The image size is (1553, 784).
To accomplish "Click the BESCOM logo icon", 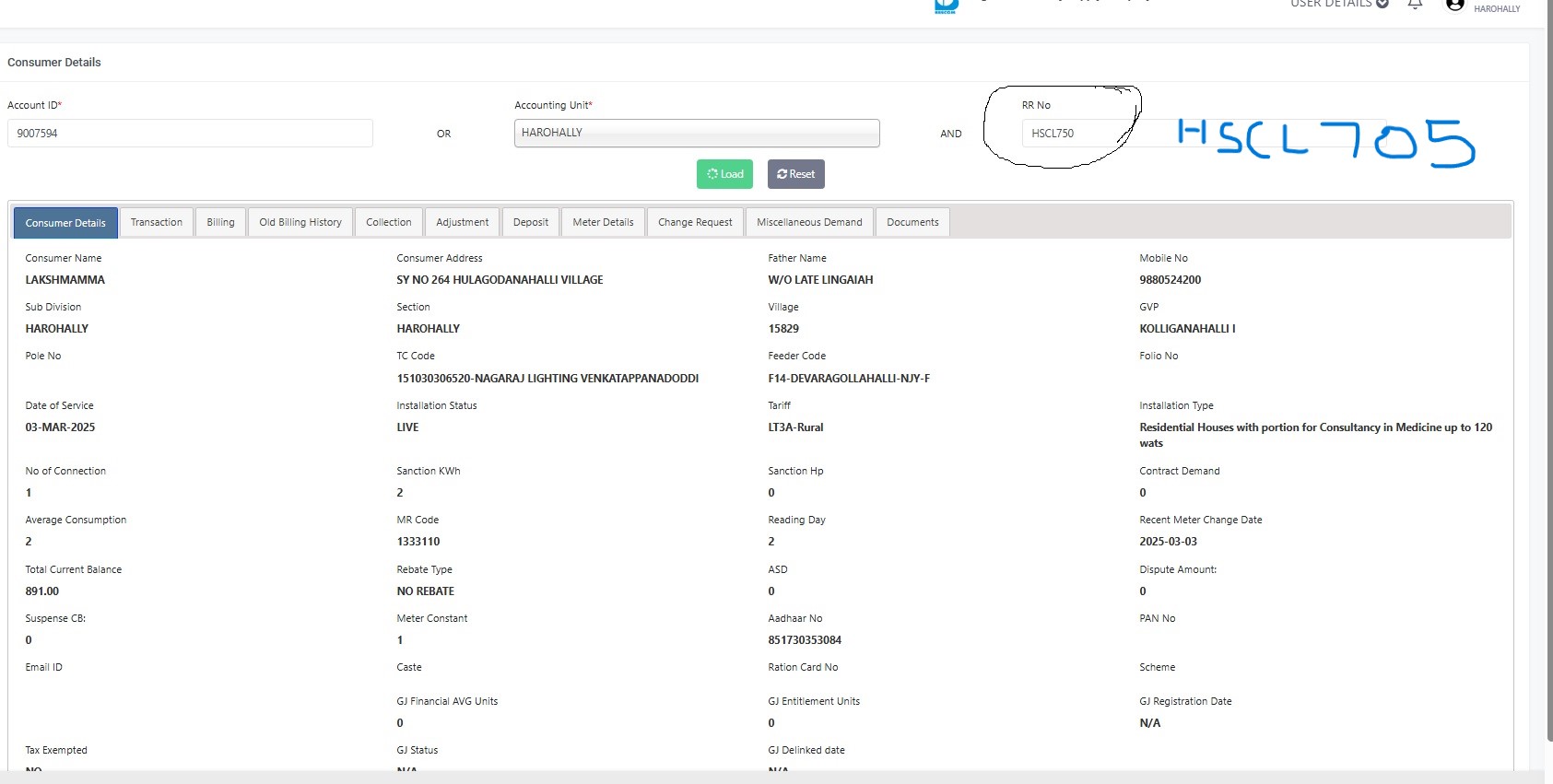I will click(946, 6).
